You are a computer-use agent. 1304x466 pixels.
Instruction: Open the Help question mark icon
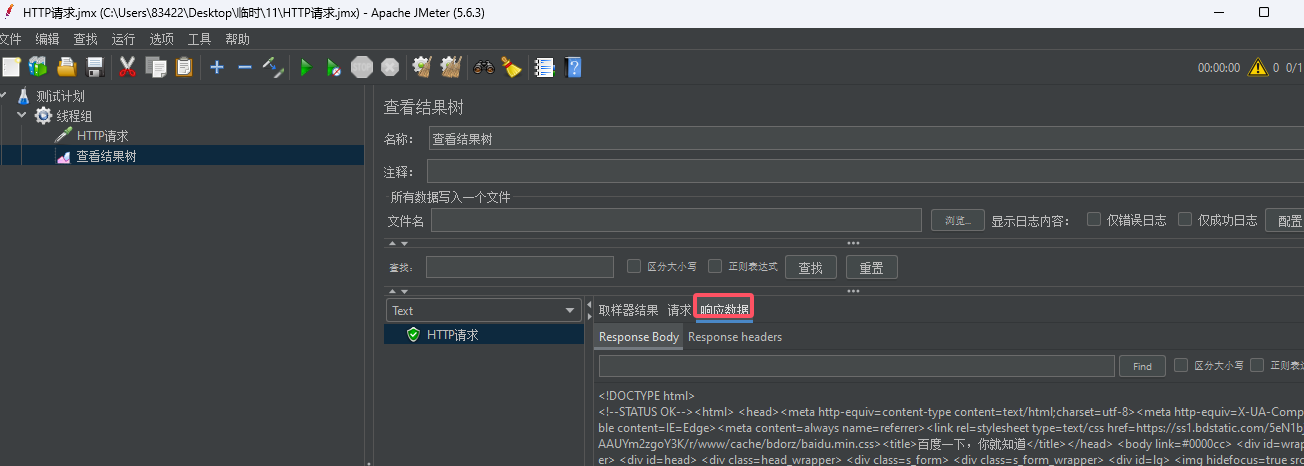click(573, 67)
